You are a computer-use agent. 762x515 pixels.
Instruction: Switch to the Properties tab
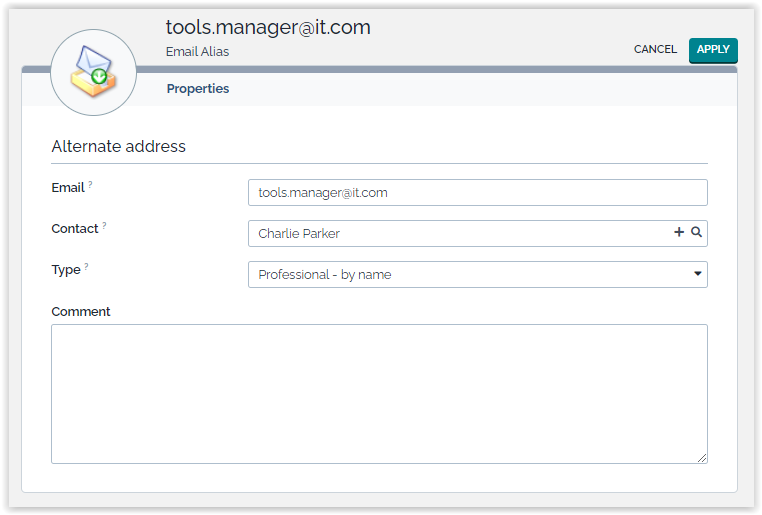click(x=198, y=88)
